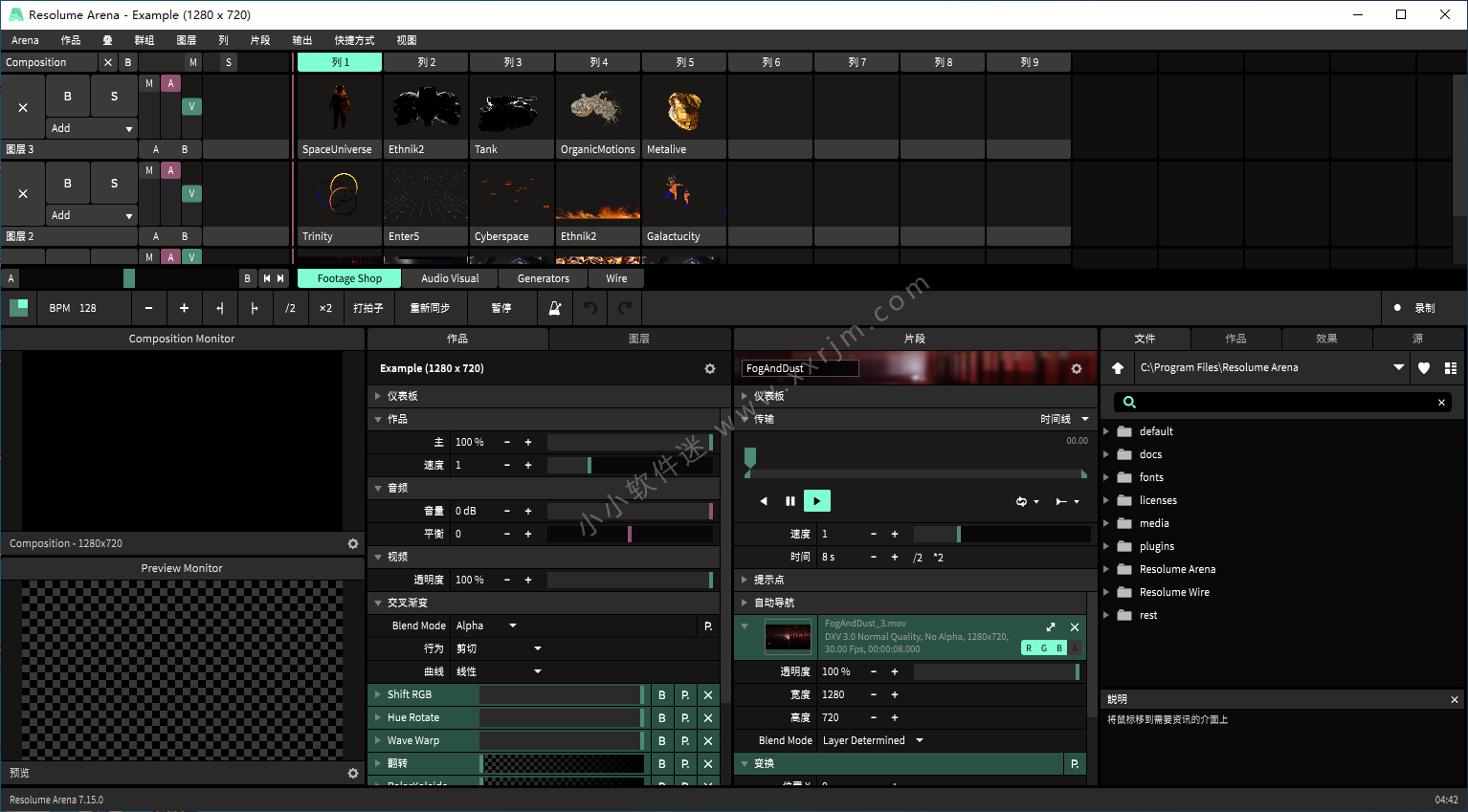The width and height of the screenshot is (1468, 812).
Task: Go up one folder with the arrow icon
Action: pyautogui.click(x=1118, y=368)
